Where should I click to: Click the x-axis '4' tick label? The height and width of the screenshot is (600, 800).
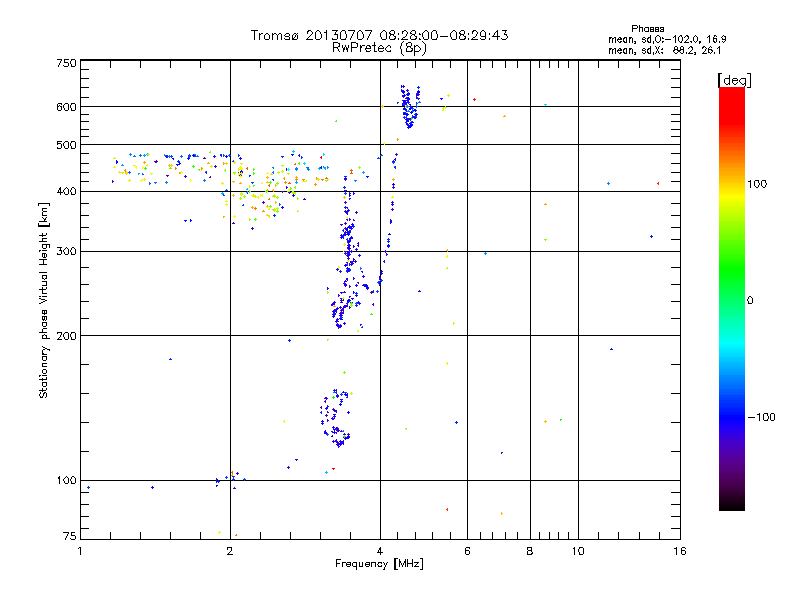[x=380, y=551]
